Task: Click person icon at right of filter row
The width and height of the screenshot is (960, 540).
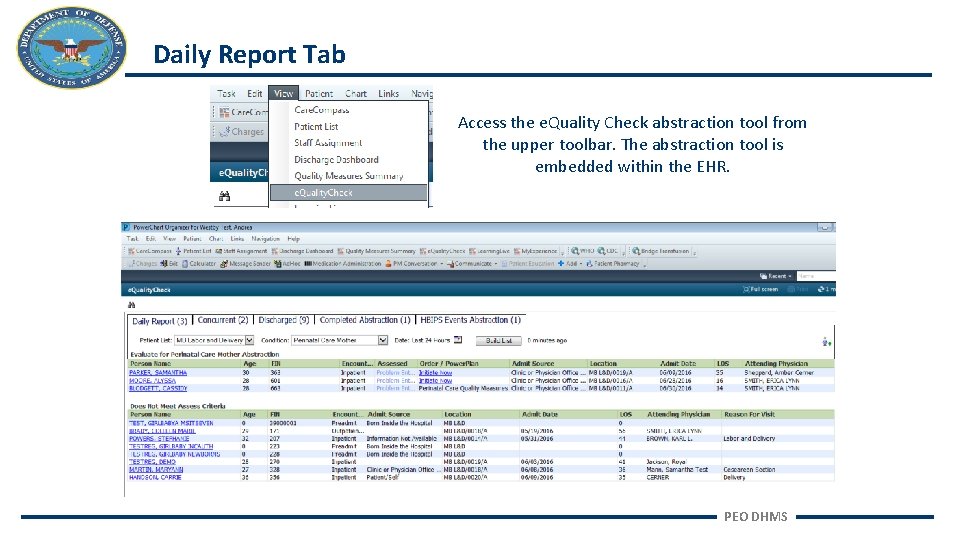Action: 827,342
